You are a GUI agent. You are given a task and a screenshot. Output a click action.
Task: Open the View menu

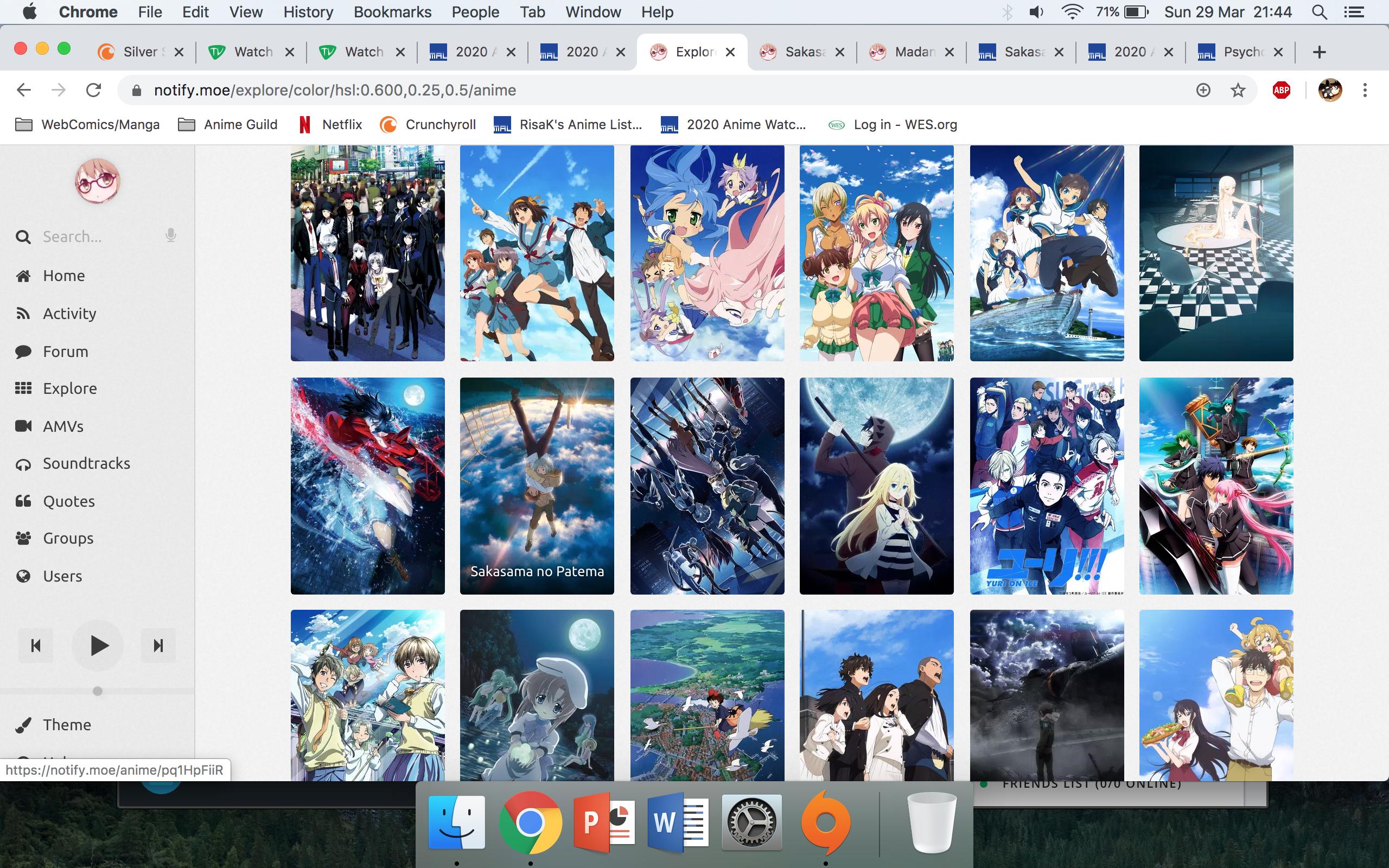(x=246, y=12)
